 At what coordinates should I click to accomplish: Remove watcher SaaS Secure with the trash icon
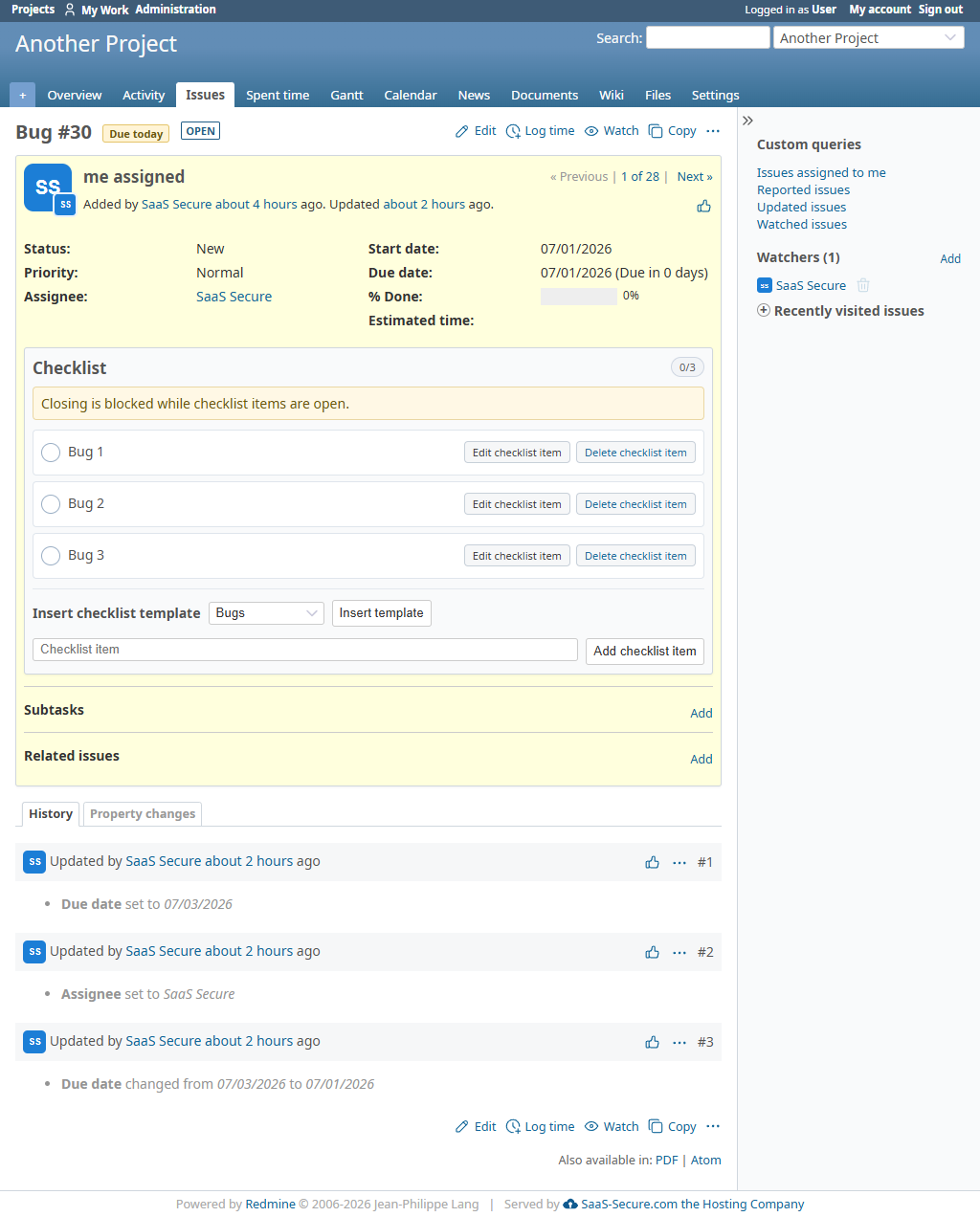point(863,285)
